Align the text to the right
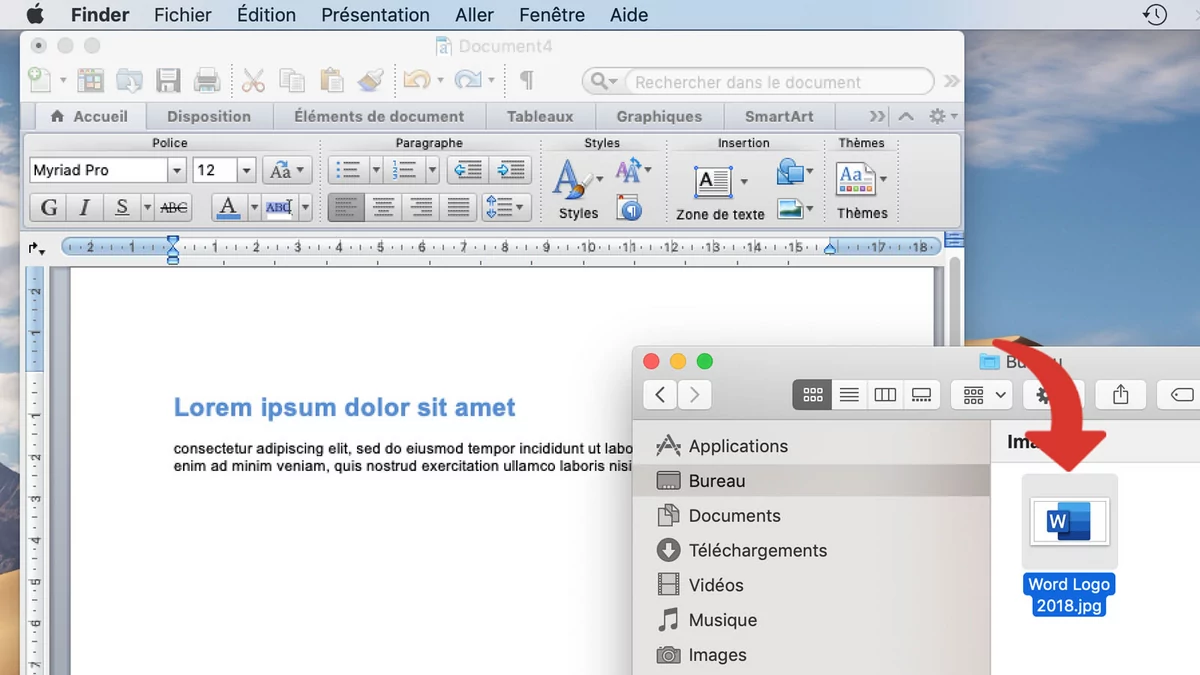 [x=421, y=207]
